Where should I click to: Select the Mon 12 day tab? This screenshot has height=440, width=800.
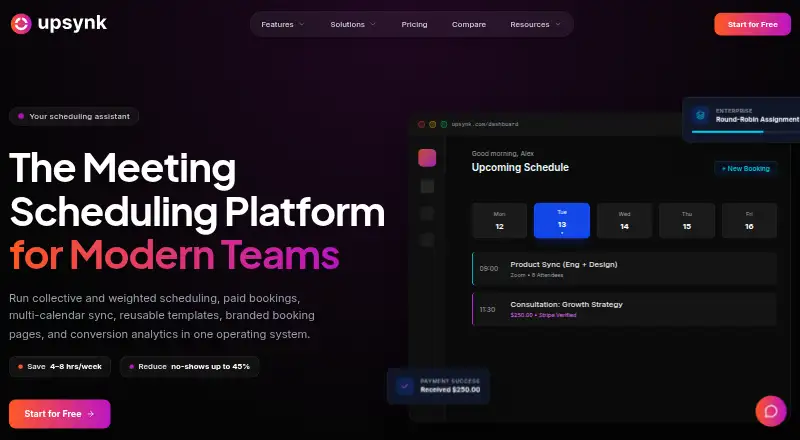[x=499, y=221]
